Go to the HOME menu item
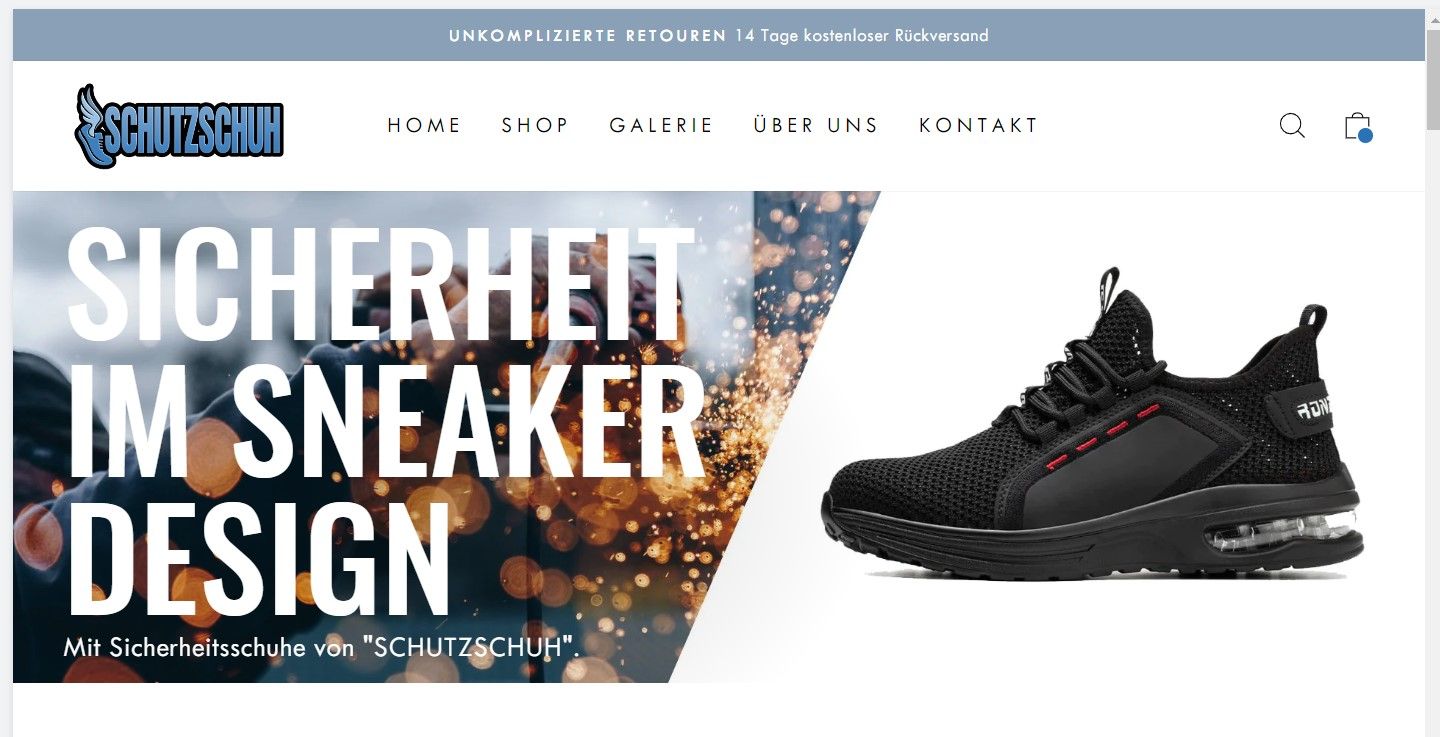 [x=425, y=125]
